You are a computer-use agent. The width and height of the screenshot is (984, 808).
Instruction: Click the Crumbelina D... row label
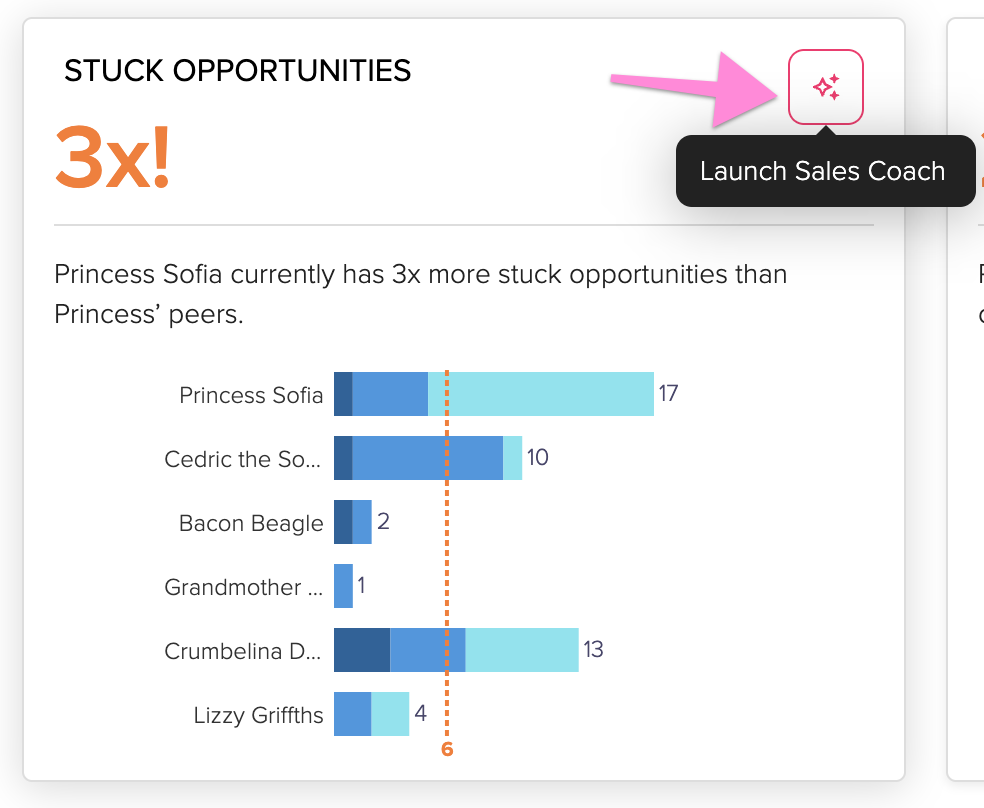pos(243,651)
